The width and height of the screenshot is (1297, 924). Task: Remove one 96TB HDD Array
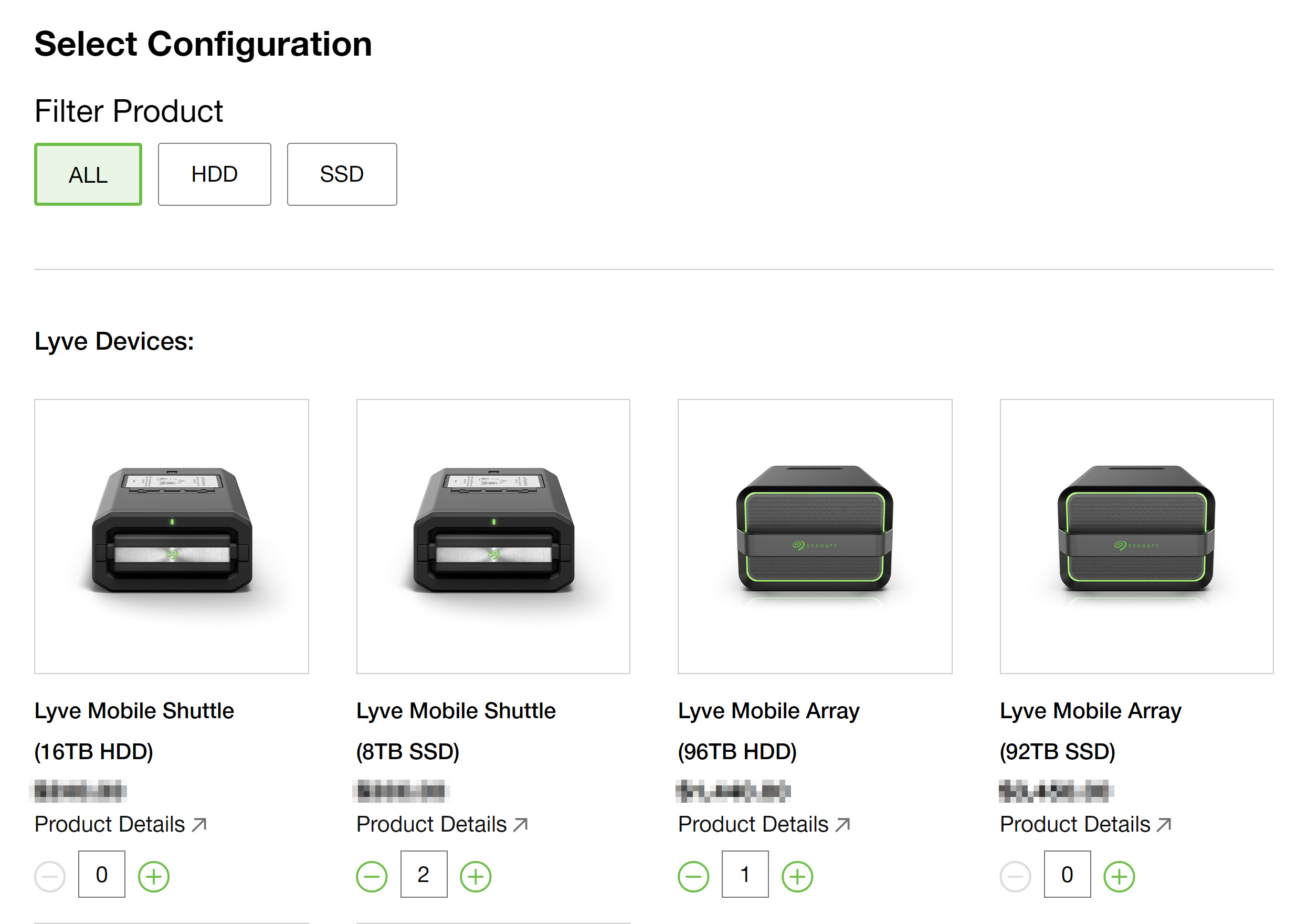pos(693,876)
